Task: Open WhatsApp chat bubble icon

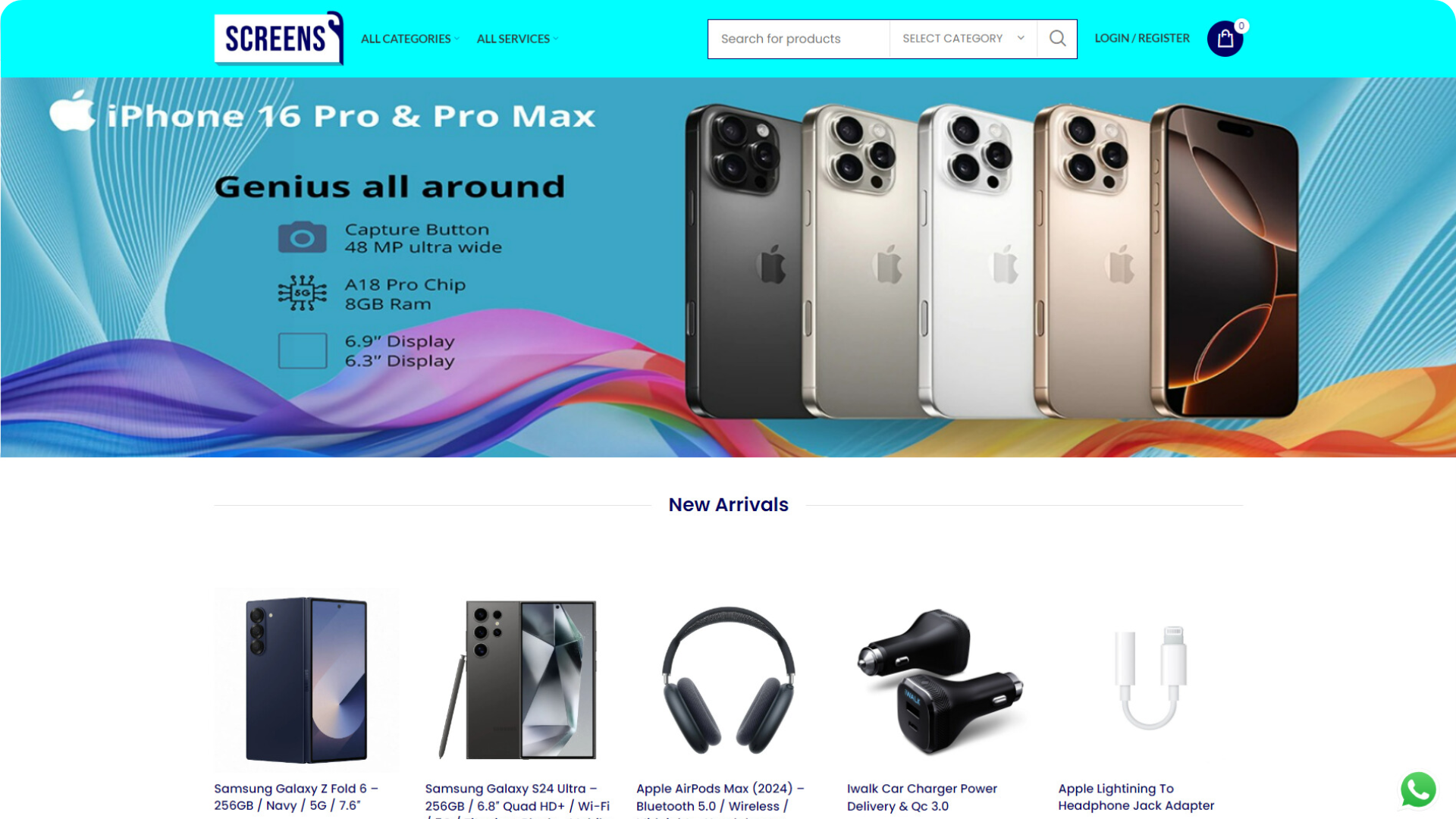Action: click(x=1418, y=789)
